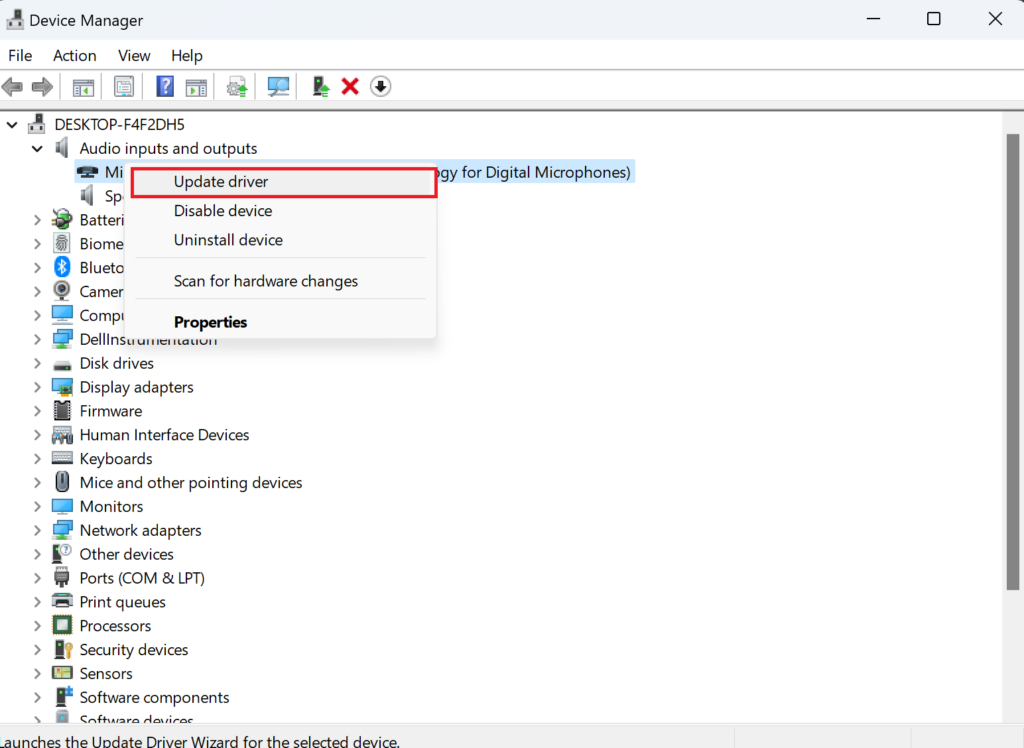The image size is (1024, 748).
Task: Collapse the Audio inputs and outputs category
Action: point(38,149)
